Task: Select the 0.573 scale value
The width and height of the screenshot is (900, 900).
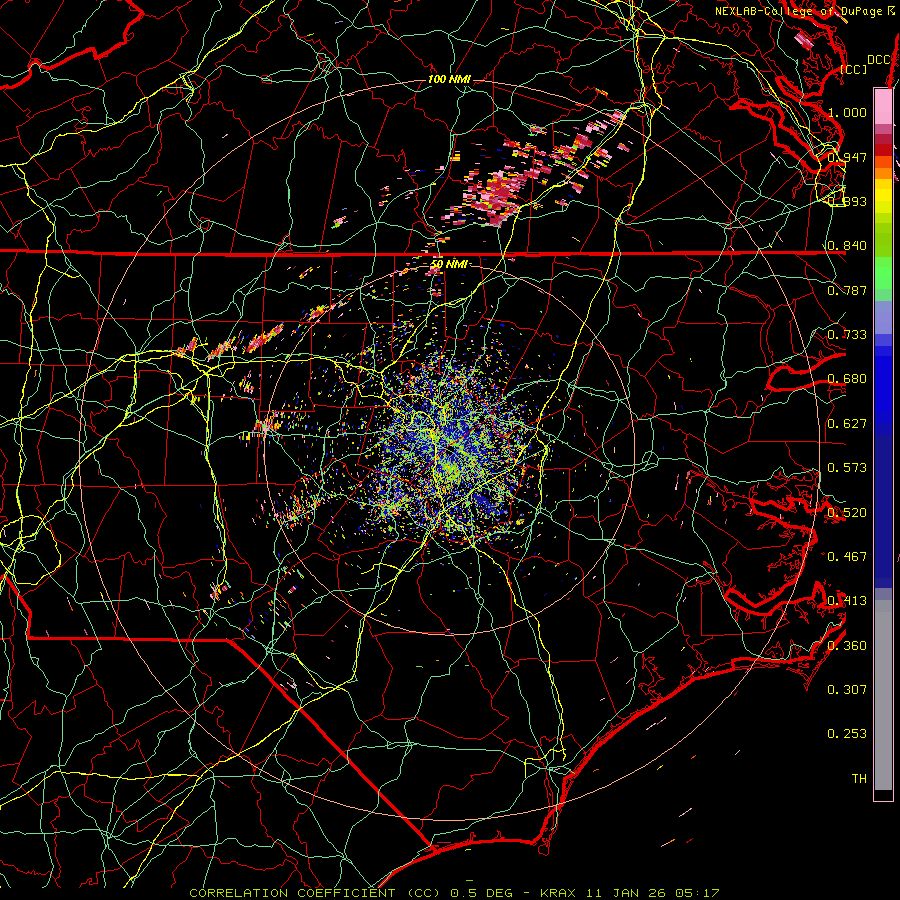Action: point(847,468)
